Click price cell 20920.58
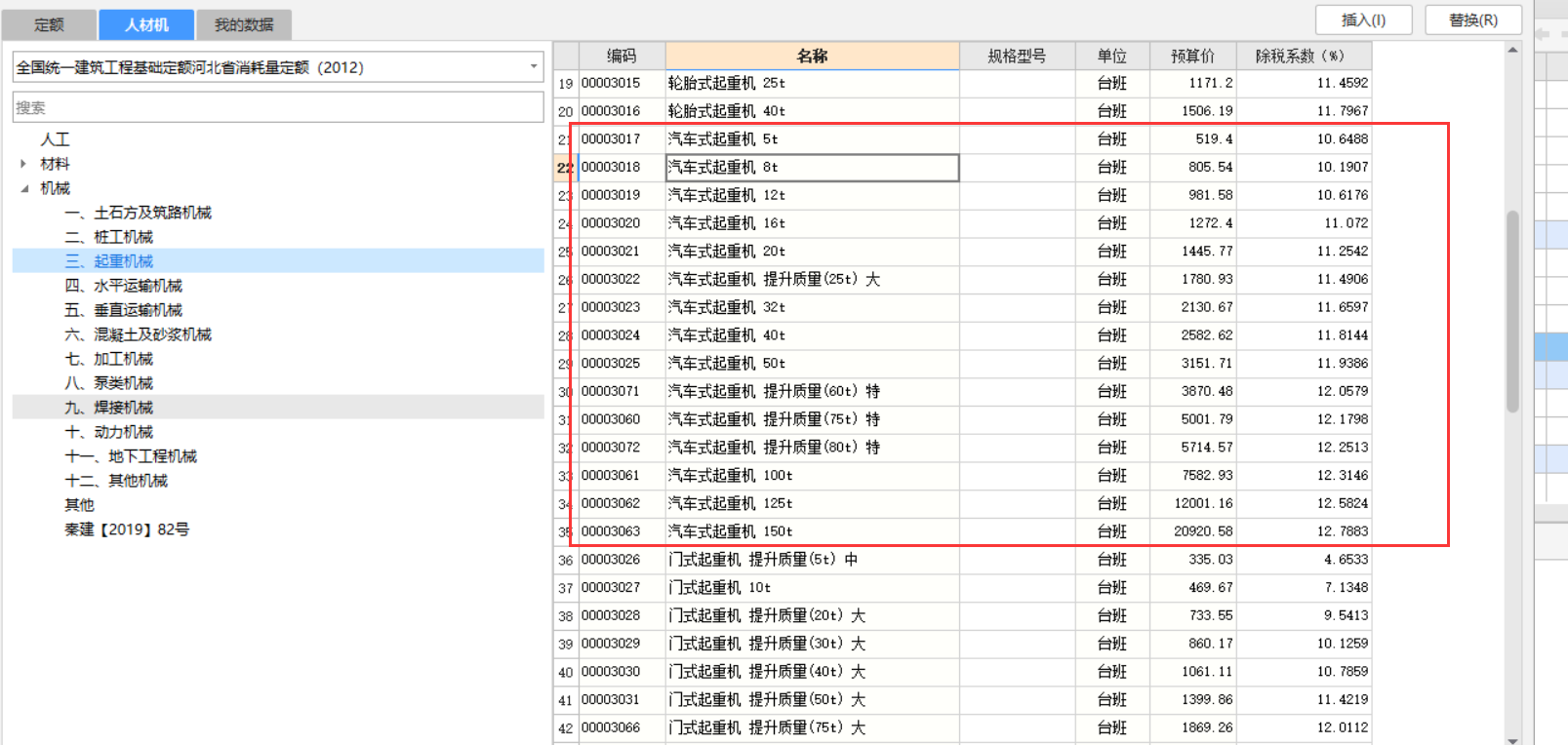This screenshot has height=745, width=1568. [1193, 531]
